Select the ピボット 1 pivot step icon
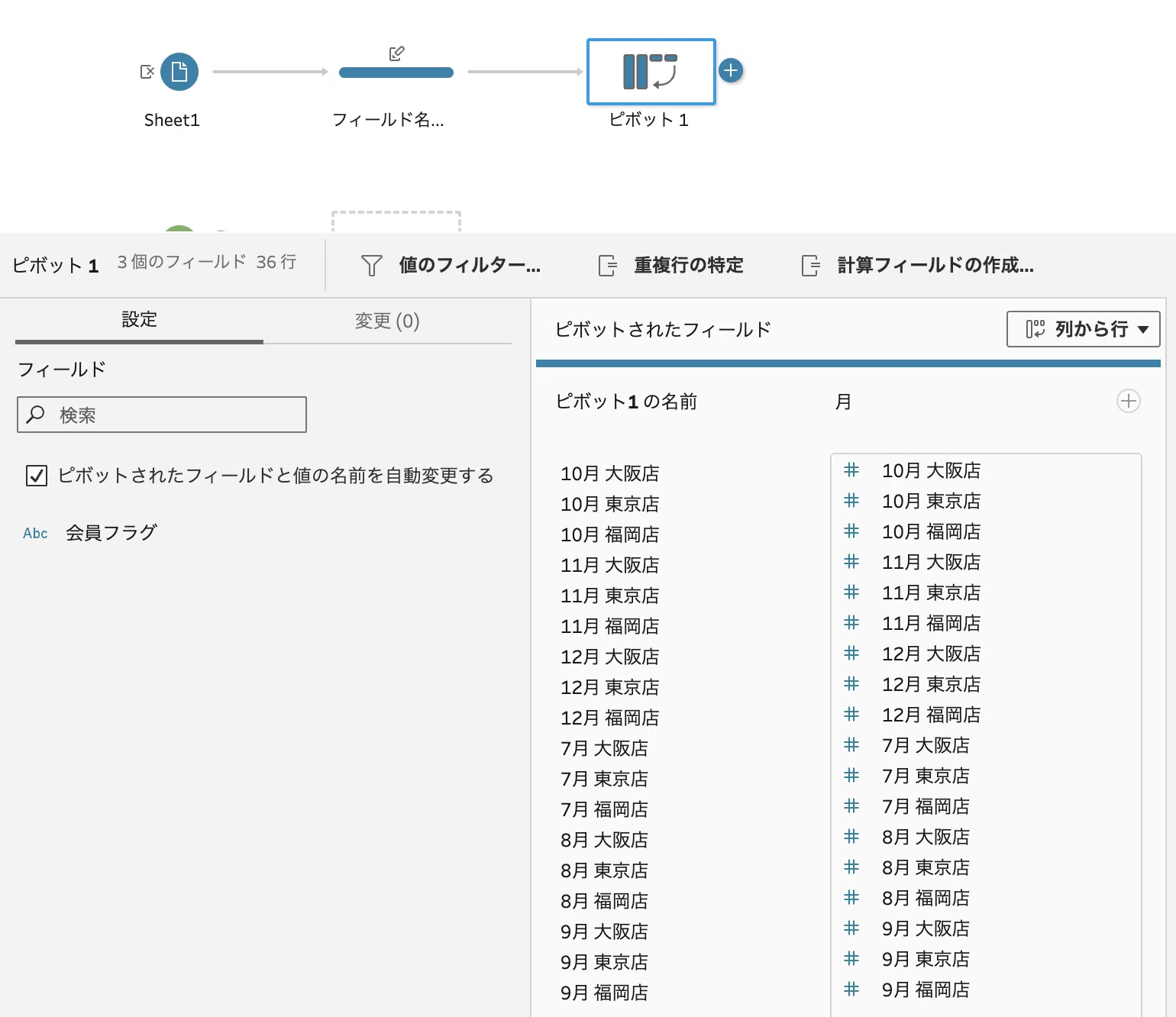The height and width of the screenshot is (1017, 1176). point(651,72)
